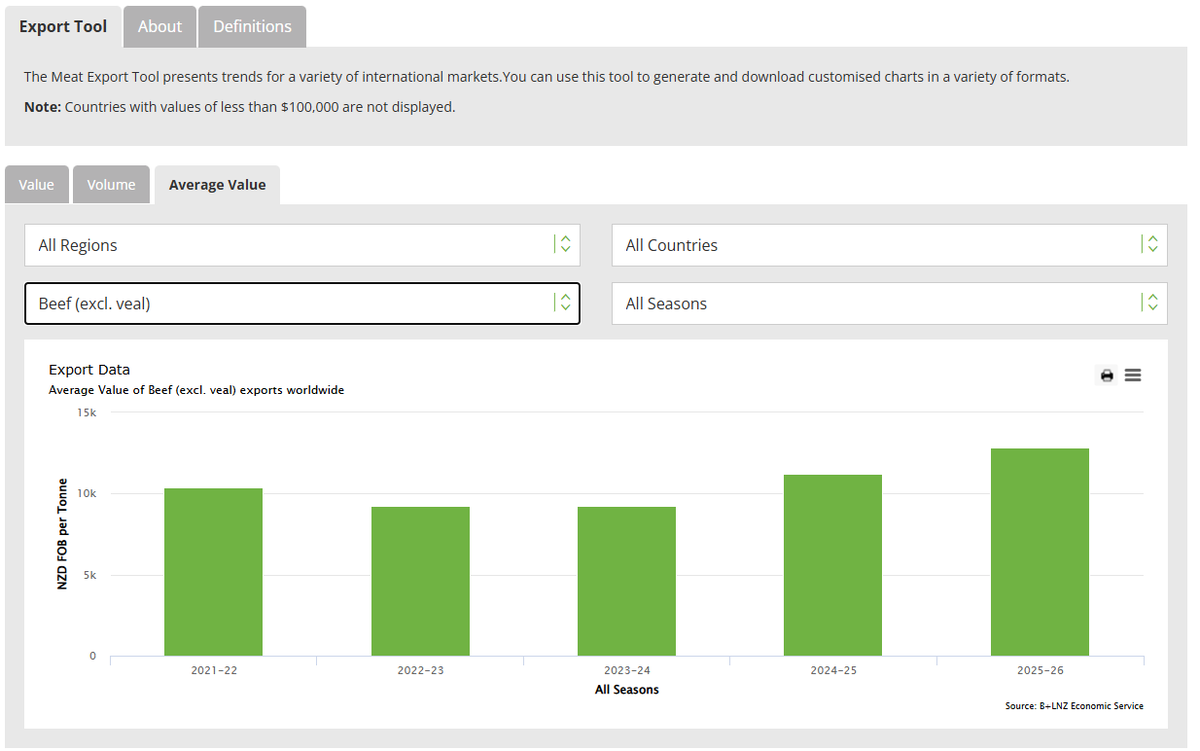Switch to the Value tab

(x=36, y=184)
